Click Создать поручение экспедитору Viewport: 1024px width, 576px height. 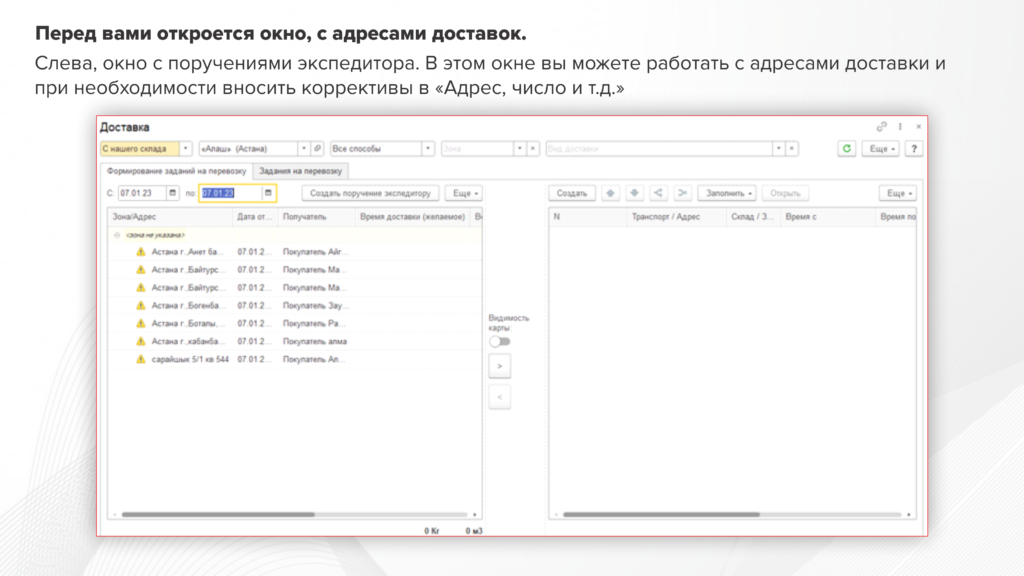tap(370, 193)
